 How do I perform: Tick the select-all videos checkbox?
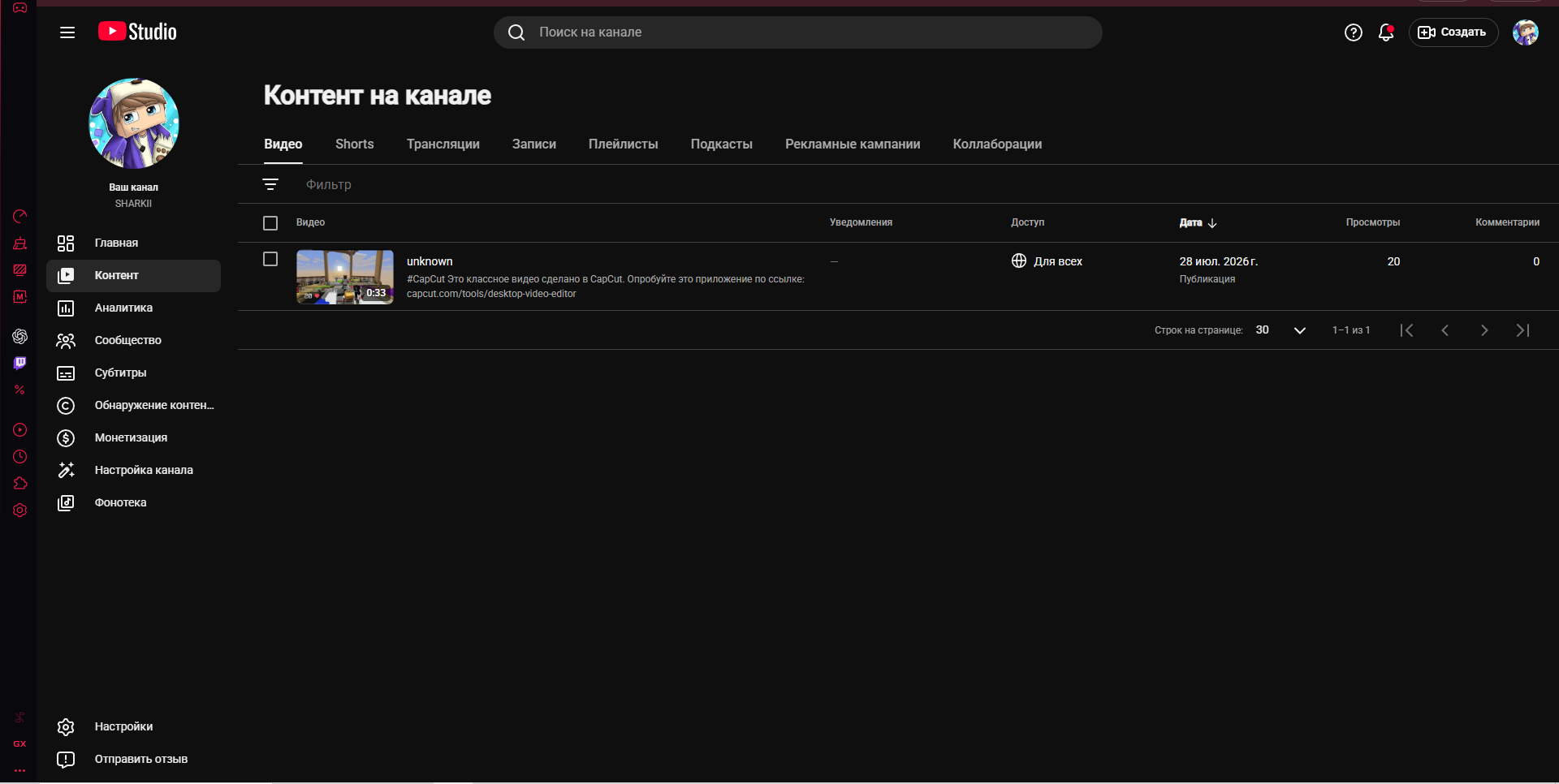(x=270, y=223)
